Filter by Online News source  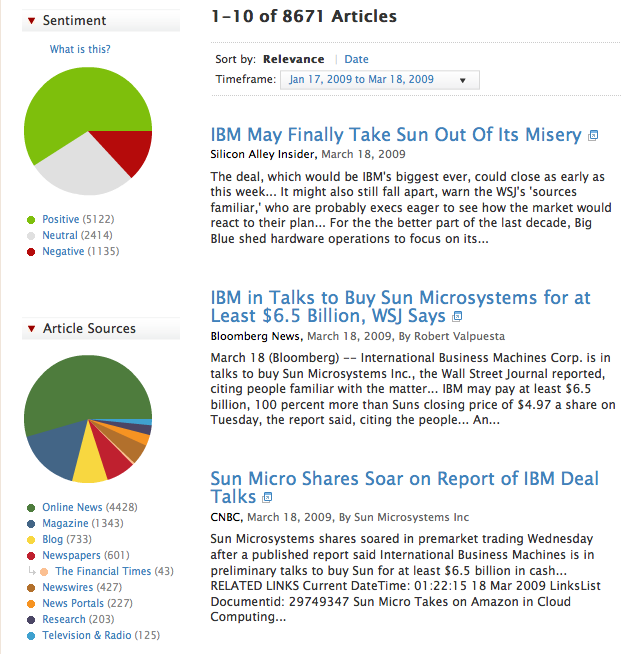tap(72, 508)
